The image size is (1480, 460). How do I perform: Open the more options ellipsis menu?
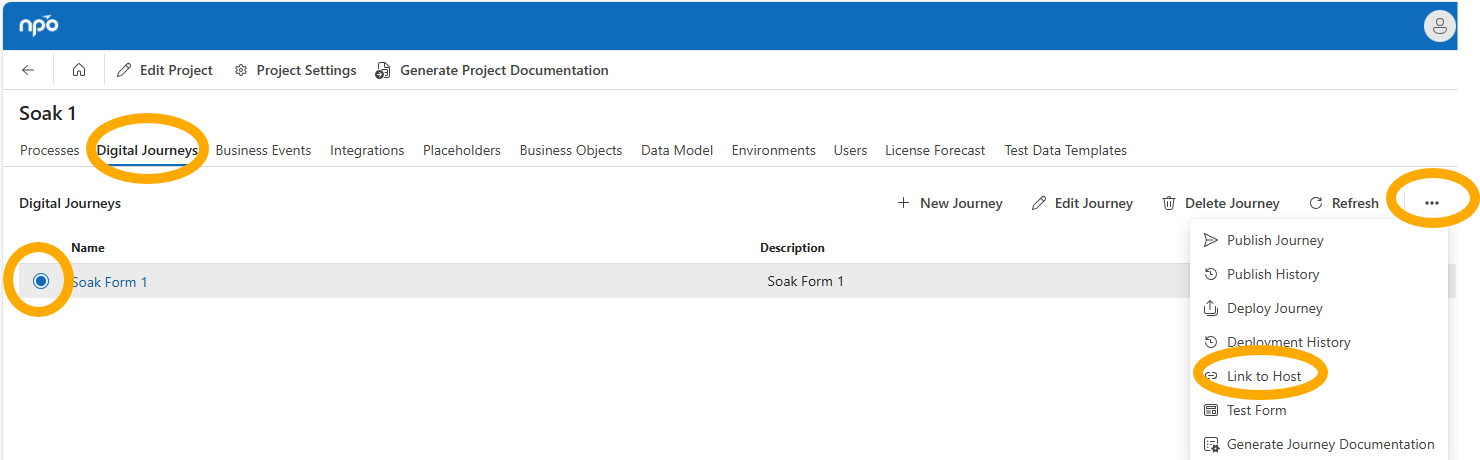coord(1432,203)
